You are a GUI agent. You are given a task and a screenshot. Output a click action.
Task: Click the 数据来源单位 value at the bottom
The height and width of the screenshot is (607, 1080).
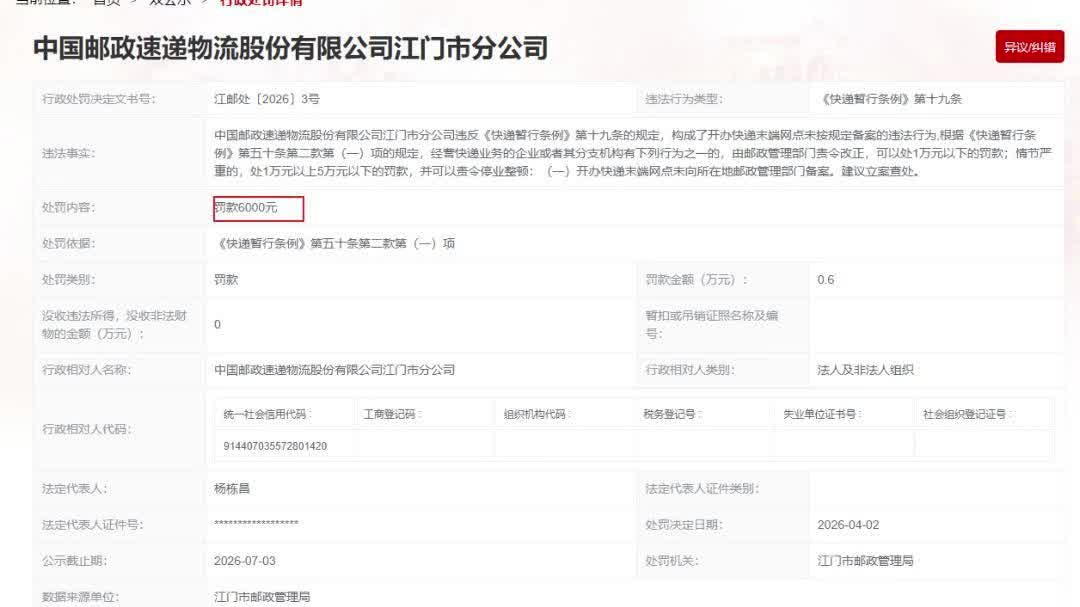coord(262,597)
